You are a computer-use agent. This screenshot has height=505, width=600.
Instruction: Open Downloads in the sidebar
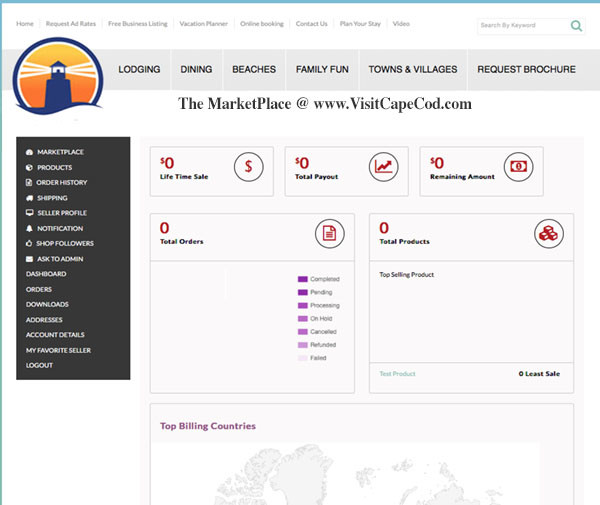click(x=47, y=305)
